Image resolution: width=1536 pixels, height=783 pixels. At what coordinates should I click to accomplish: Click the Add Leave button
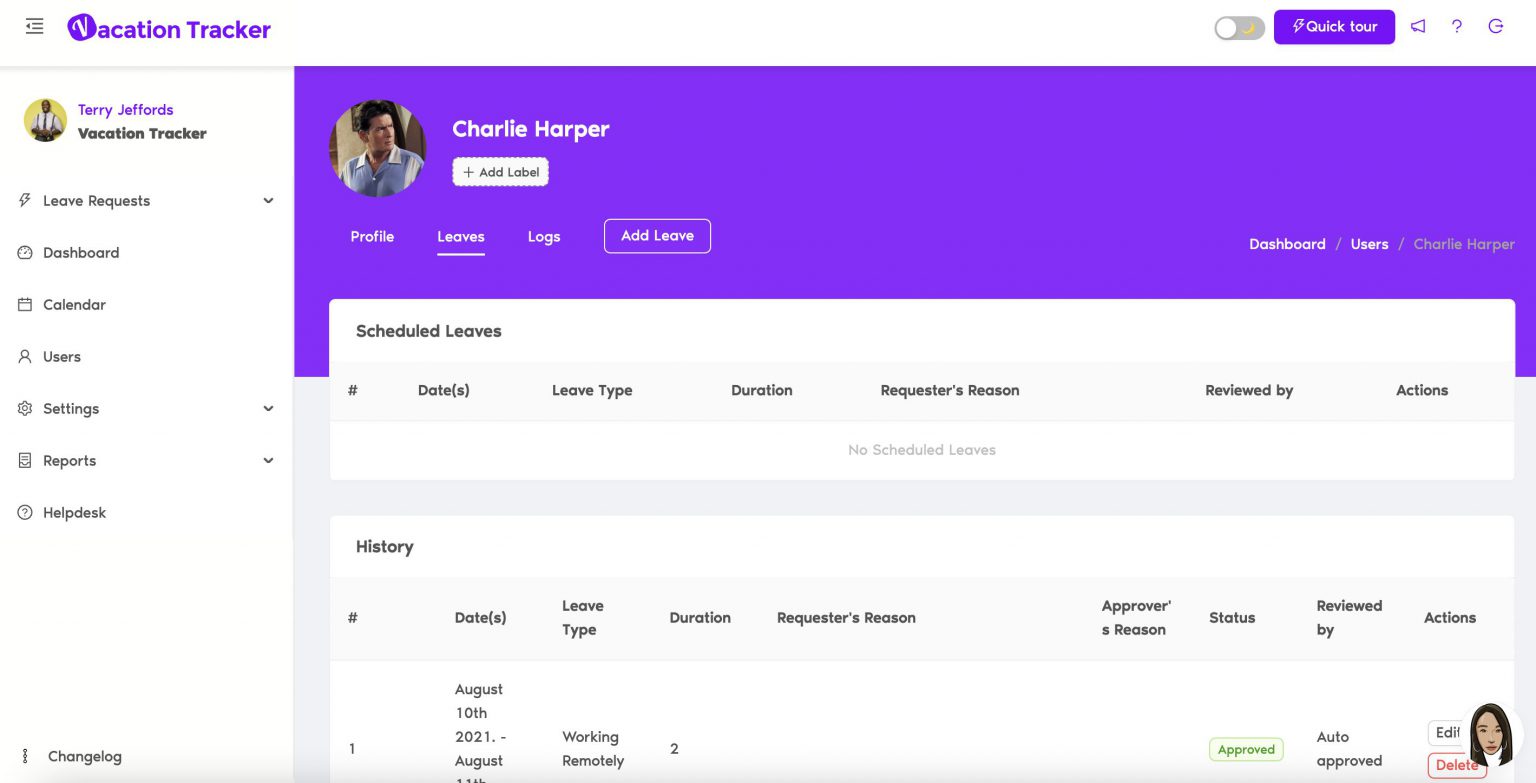point(657,236)
